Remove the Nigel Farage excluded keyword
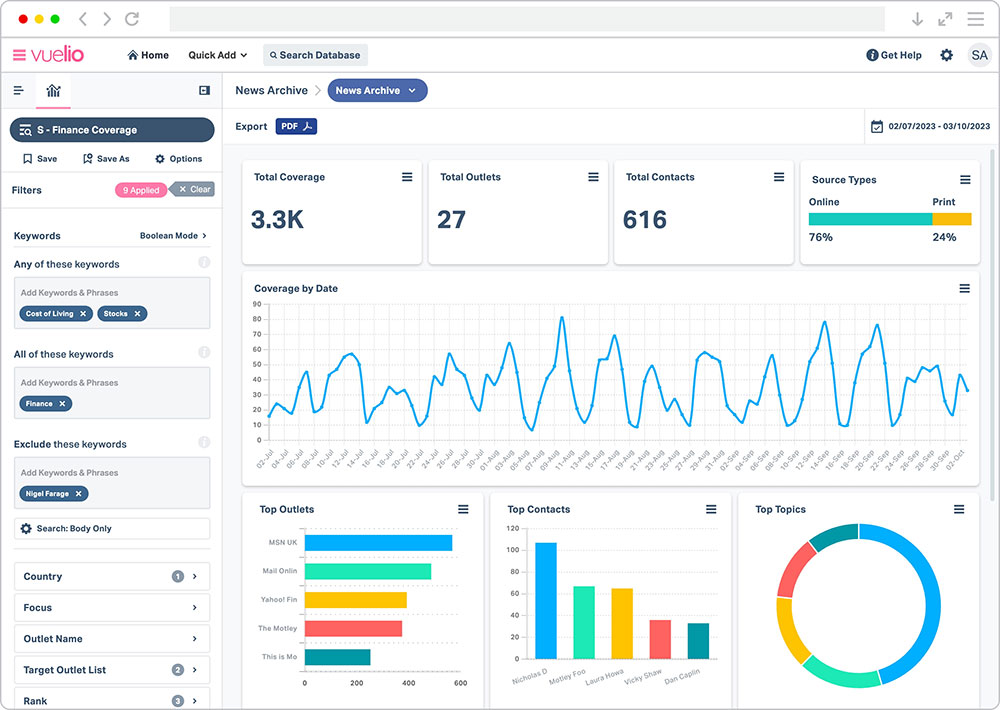1000x710 pixels. tap(79, 494)
